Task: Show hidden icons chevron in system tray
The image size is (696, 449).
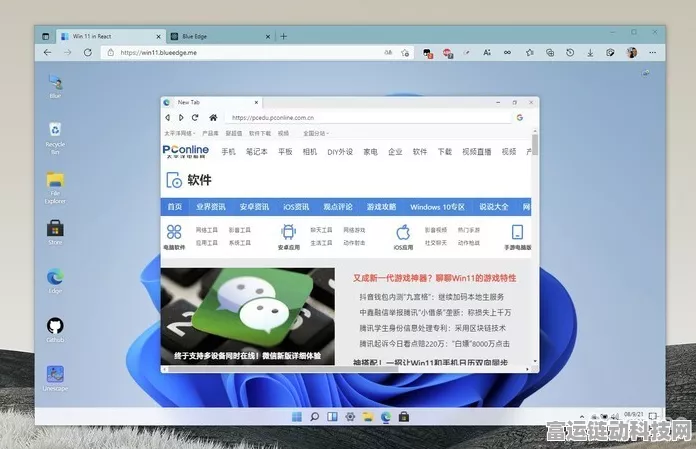Action: click(x=582, y=417)
